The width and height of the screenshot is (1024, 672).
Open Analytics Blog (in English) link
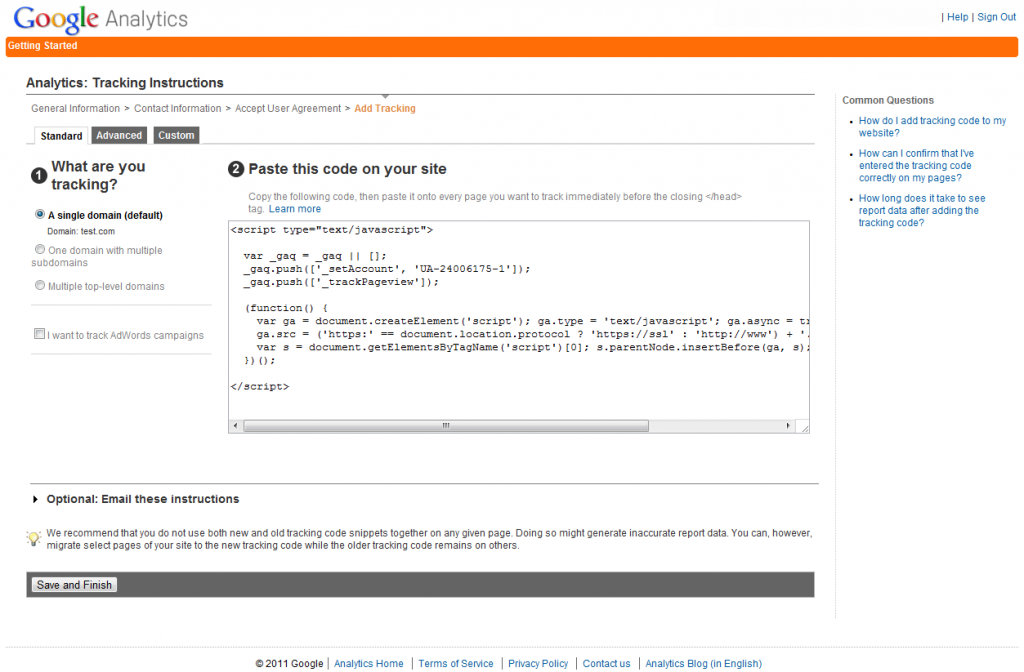[x=703, y=664]
